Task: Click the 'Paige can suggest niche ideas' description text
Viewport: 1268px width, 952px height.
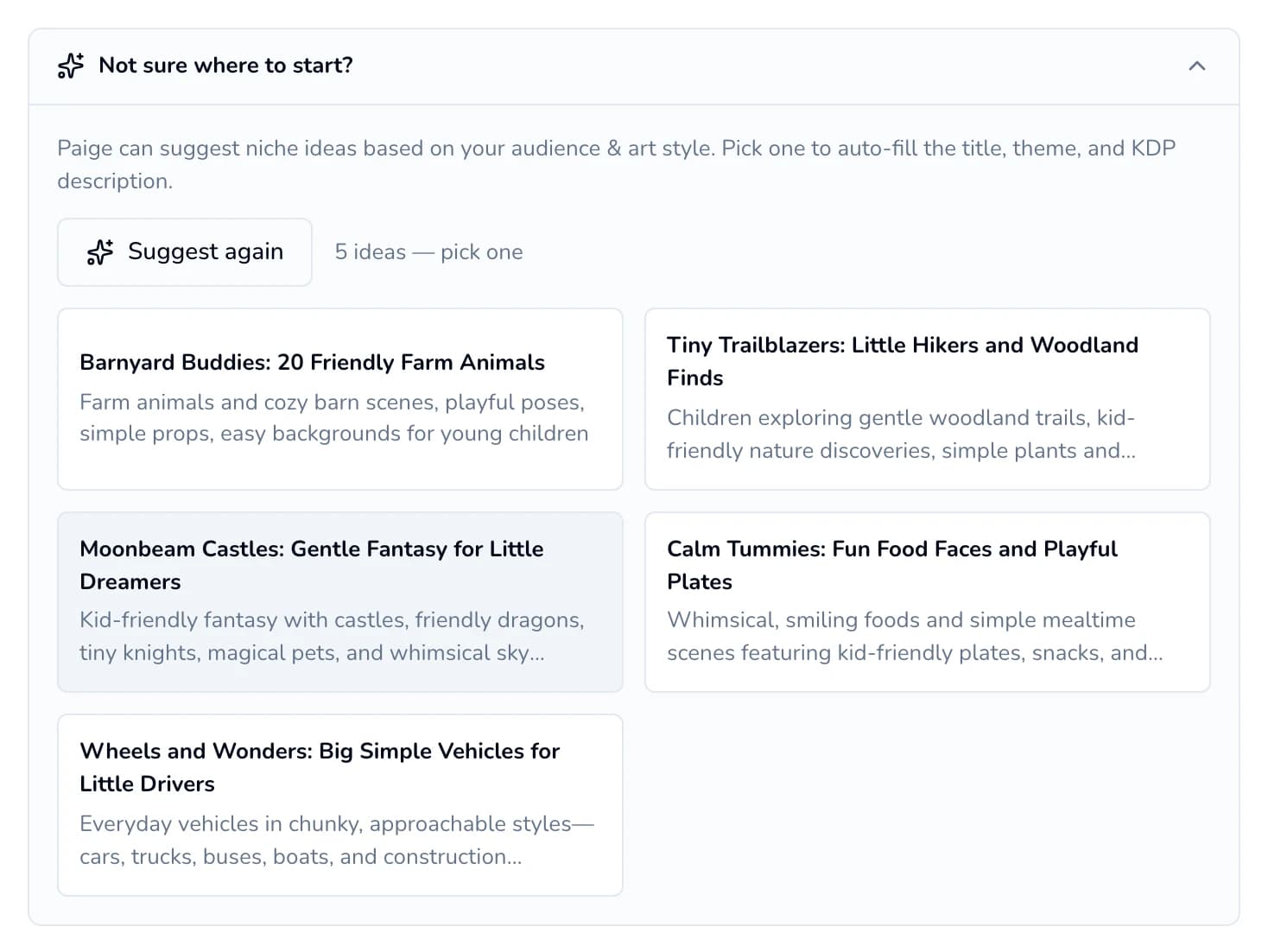Action: click(x=617, y=164)
